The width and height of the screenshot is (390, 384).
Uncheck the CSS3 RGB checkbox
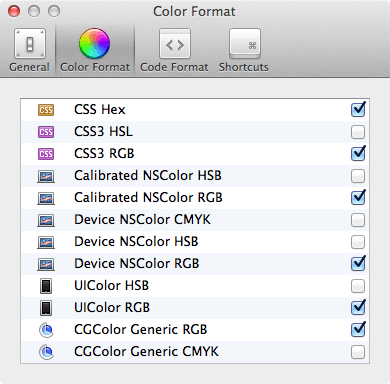click(358, 154)
